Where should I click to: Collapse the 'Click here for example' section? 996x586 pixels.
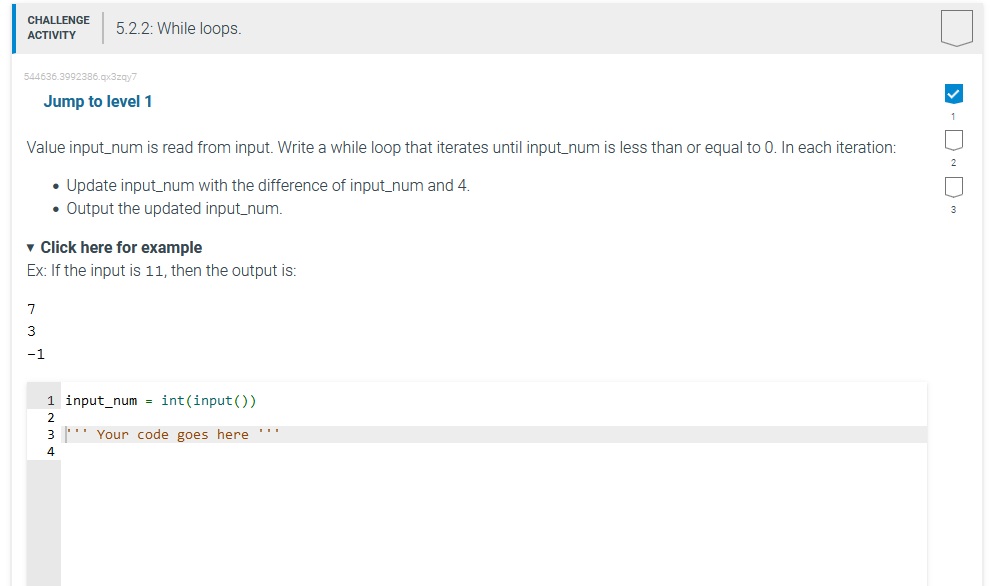[x=124, y=247]
